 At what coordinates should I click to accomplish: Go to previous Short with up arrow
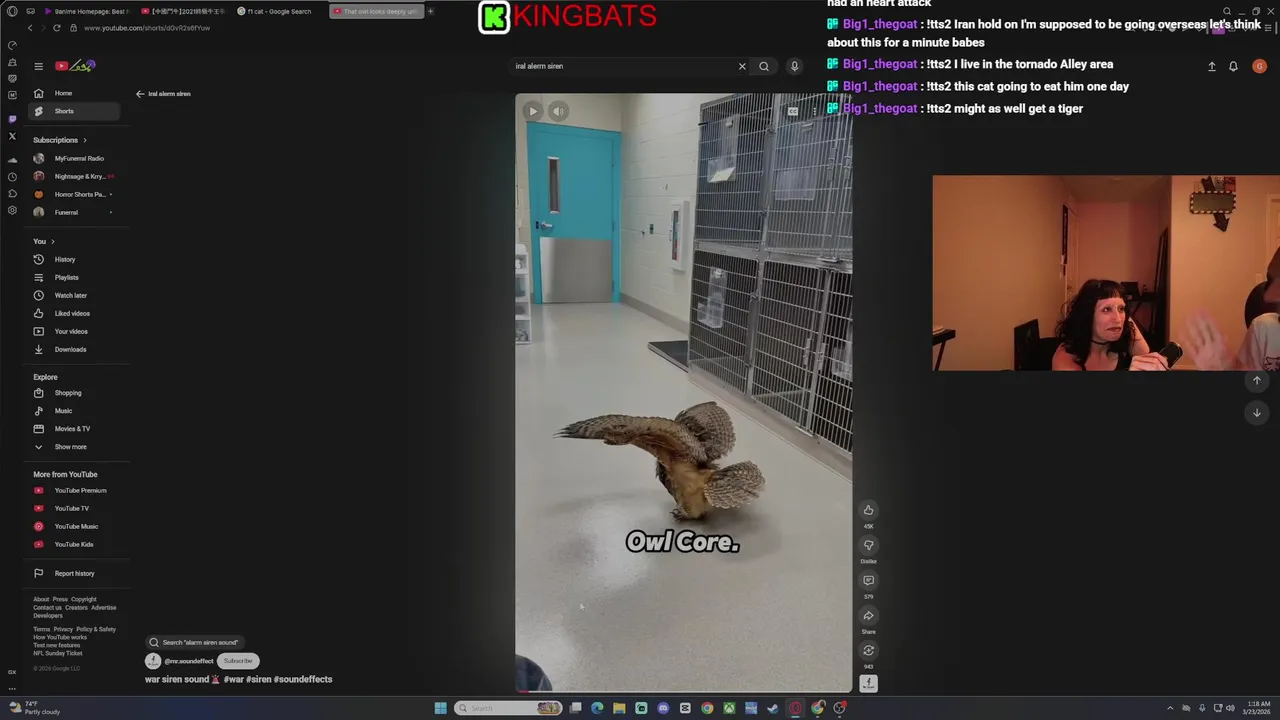[x=1257, y=380]
